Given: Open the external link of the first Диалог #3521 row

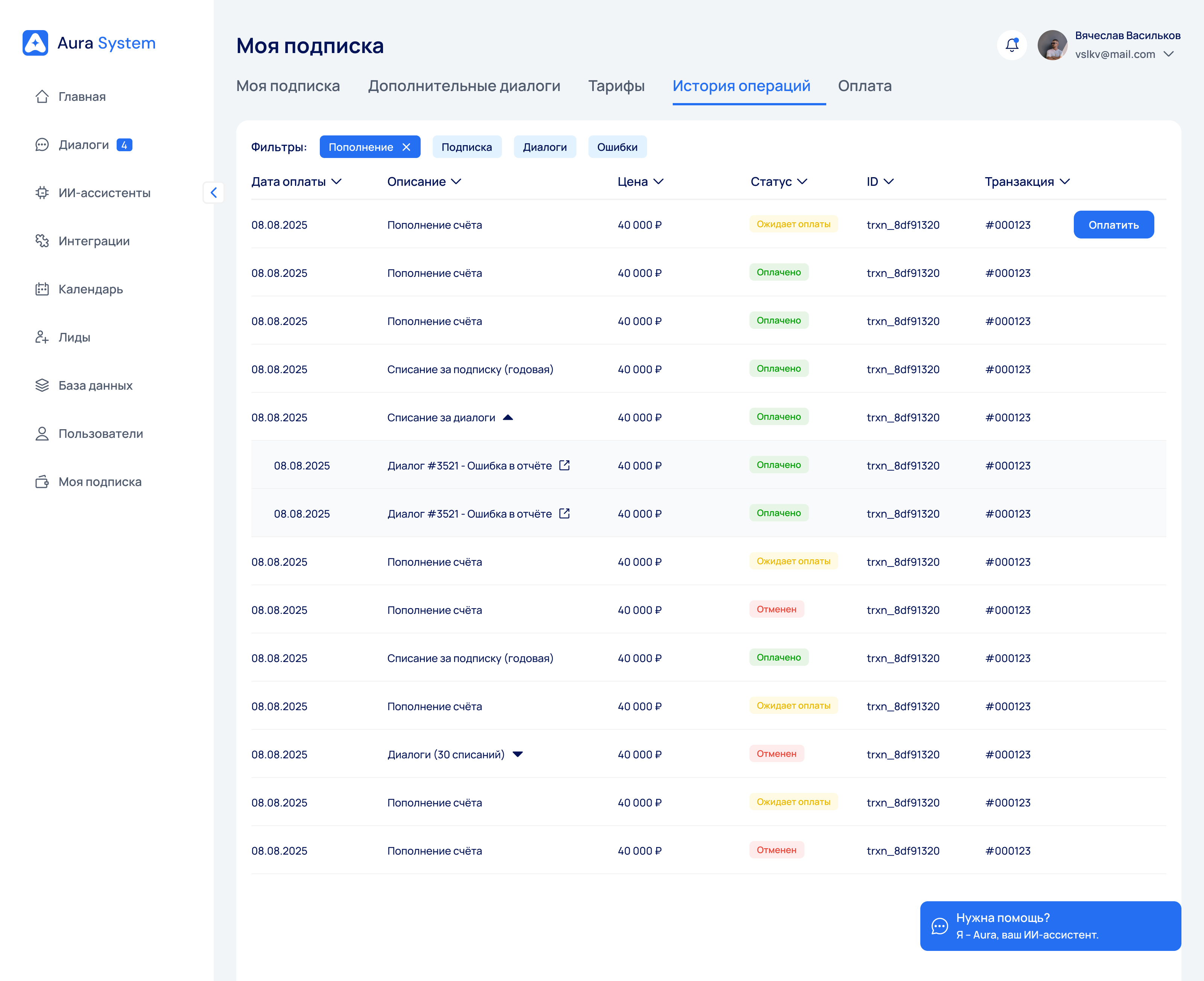Looking at the screenshot, I should (x=564, y=465).
